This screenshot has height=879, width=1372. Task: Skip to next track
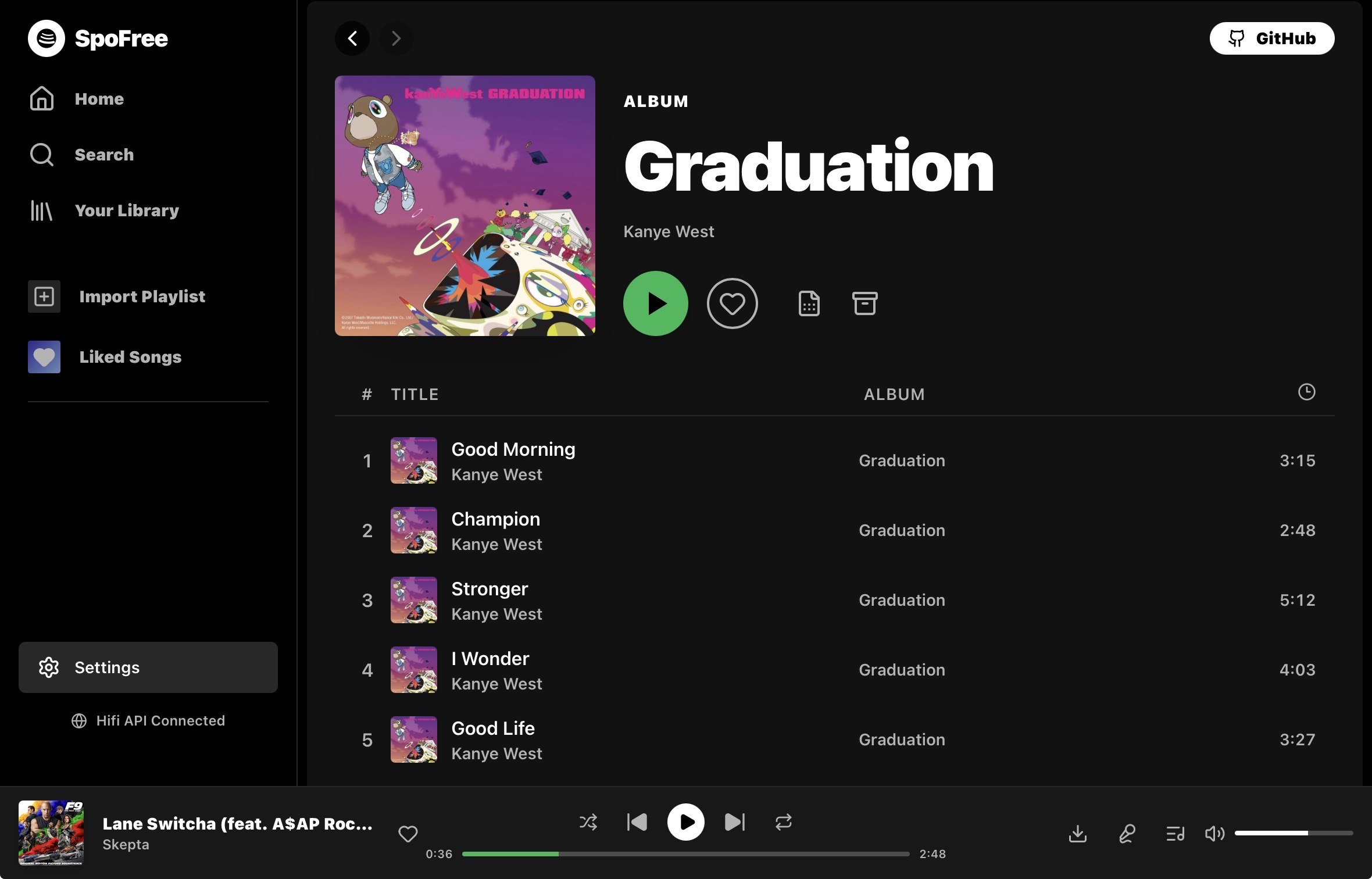[734, 822]
